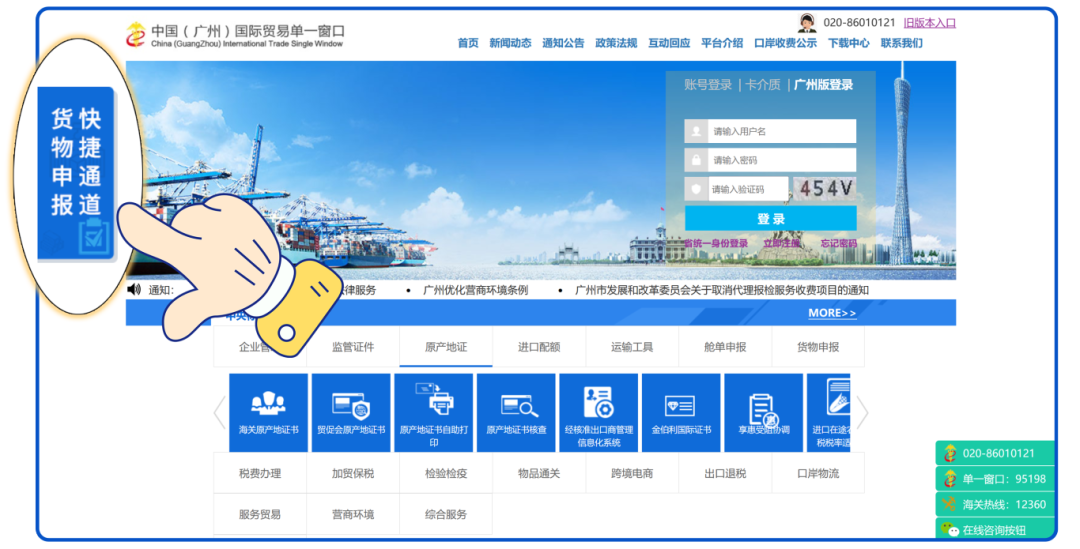
Task: Switch to 卡介质 login tab
Action: [763, 85]
